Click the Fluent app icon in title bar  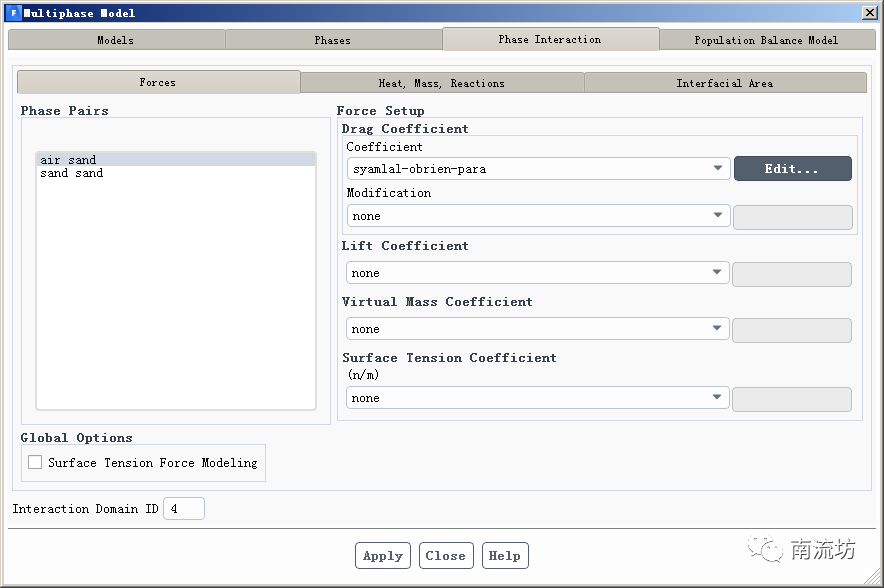pyautogui.click(x=12, y=13)
